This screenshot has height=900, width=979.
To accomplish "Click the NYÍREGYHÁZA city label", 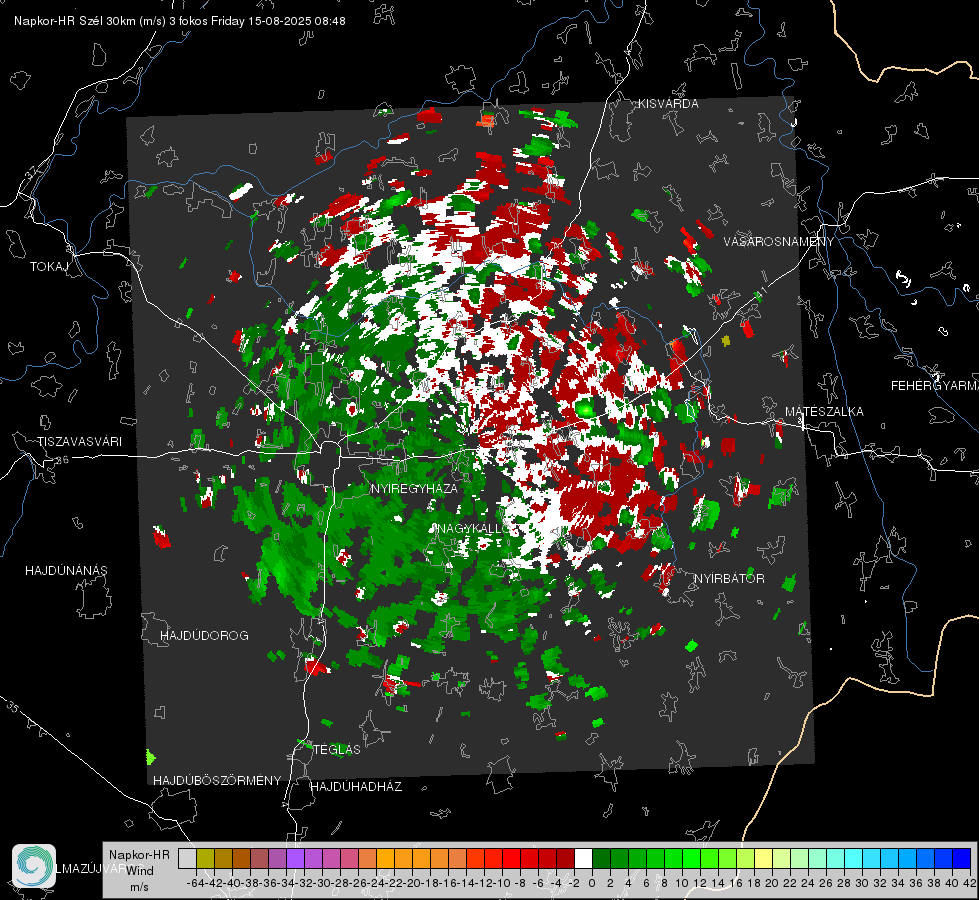I will 414,488.
